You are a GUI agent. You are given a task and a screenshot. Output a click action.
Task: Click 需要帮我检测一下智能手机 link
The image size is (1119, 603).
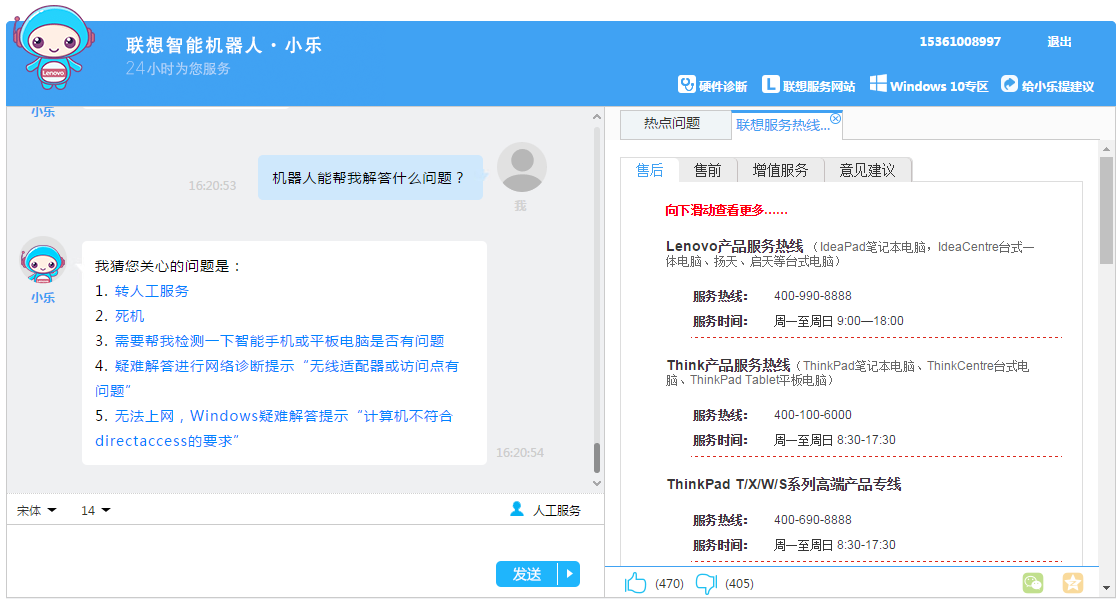(280, 341)
